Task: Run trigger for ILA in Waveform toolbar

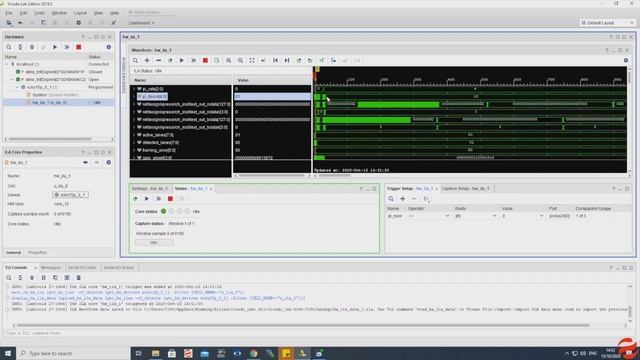Action: (x=182, y=60)
